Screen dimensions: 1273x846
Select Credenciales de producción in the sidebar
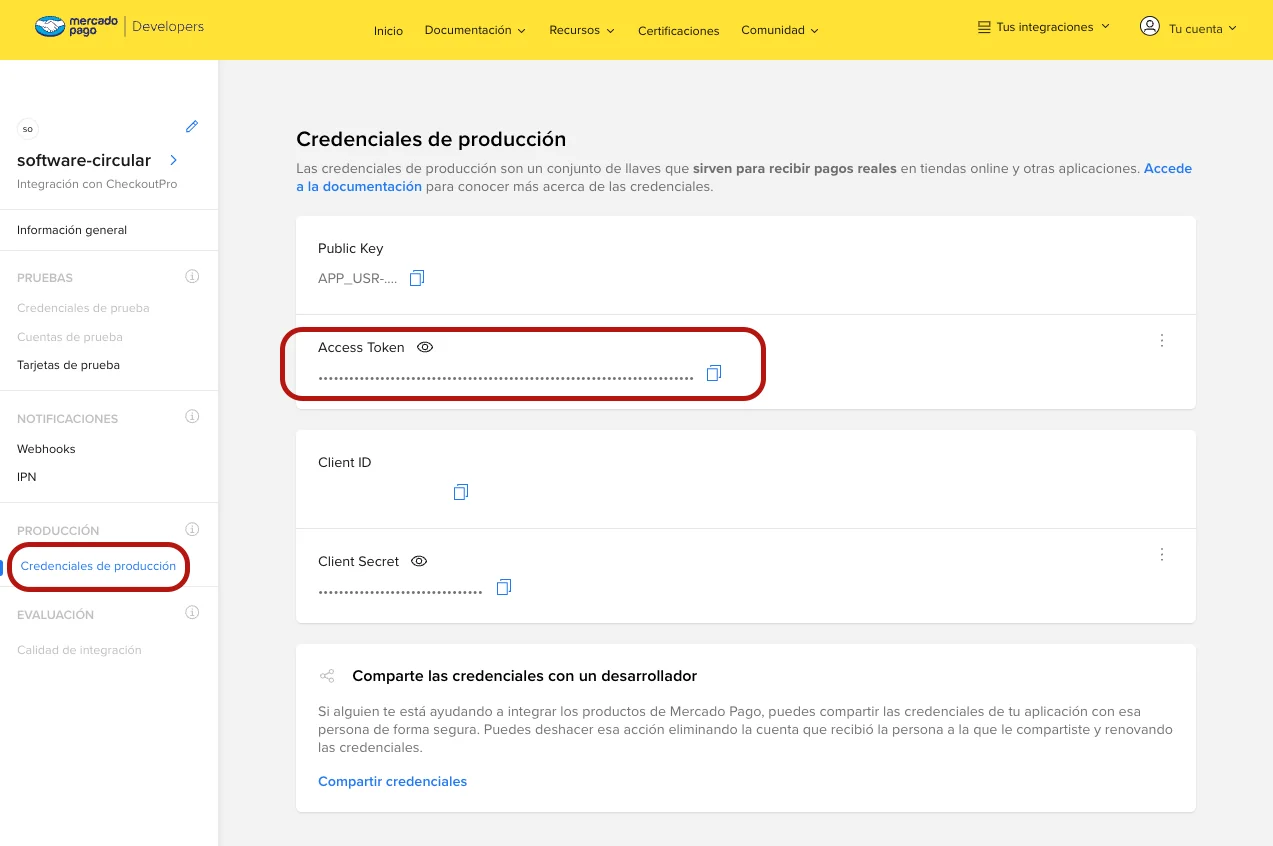98,566
